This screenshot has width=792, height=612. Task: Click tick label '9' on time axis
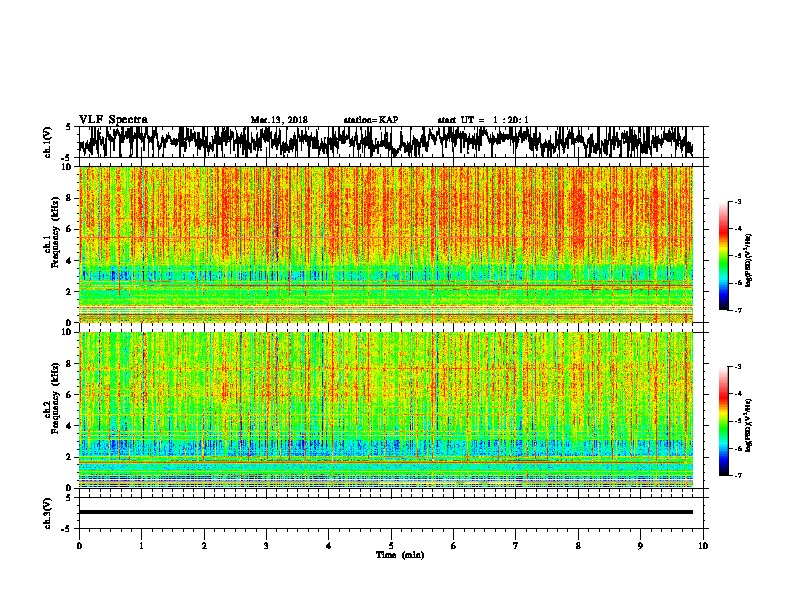tap(640, 546)
